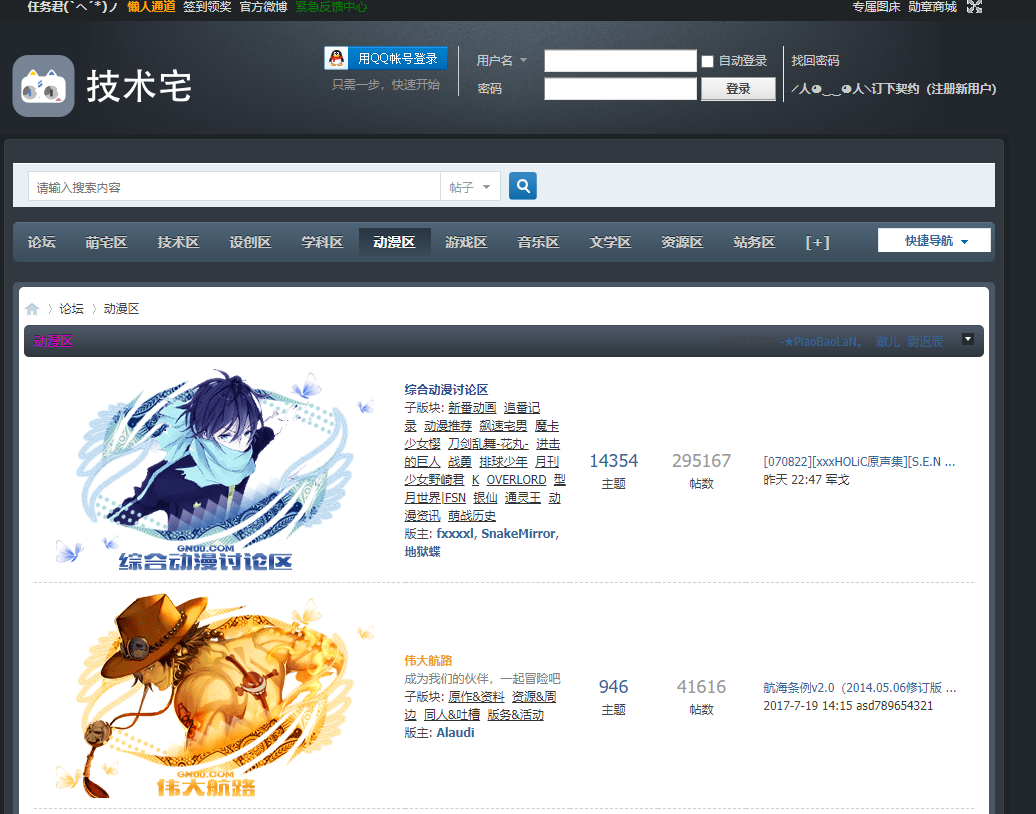
Task: Select the 动漫区 navigation tab
Action: pyautogui.click(x=394, y=242)
